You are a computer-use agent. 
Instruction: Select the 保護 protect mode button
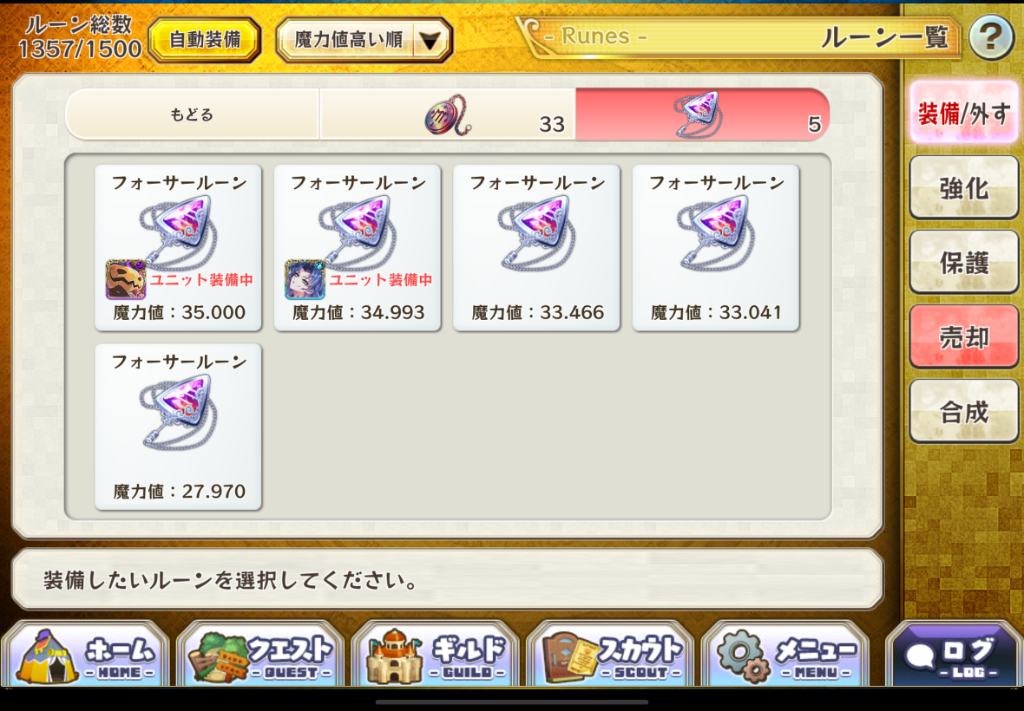coord(964,262)
